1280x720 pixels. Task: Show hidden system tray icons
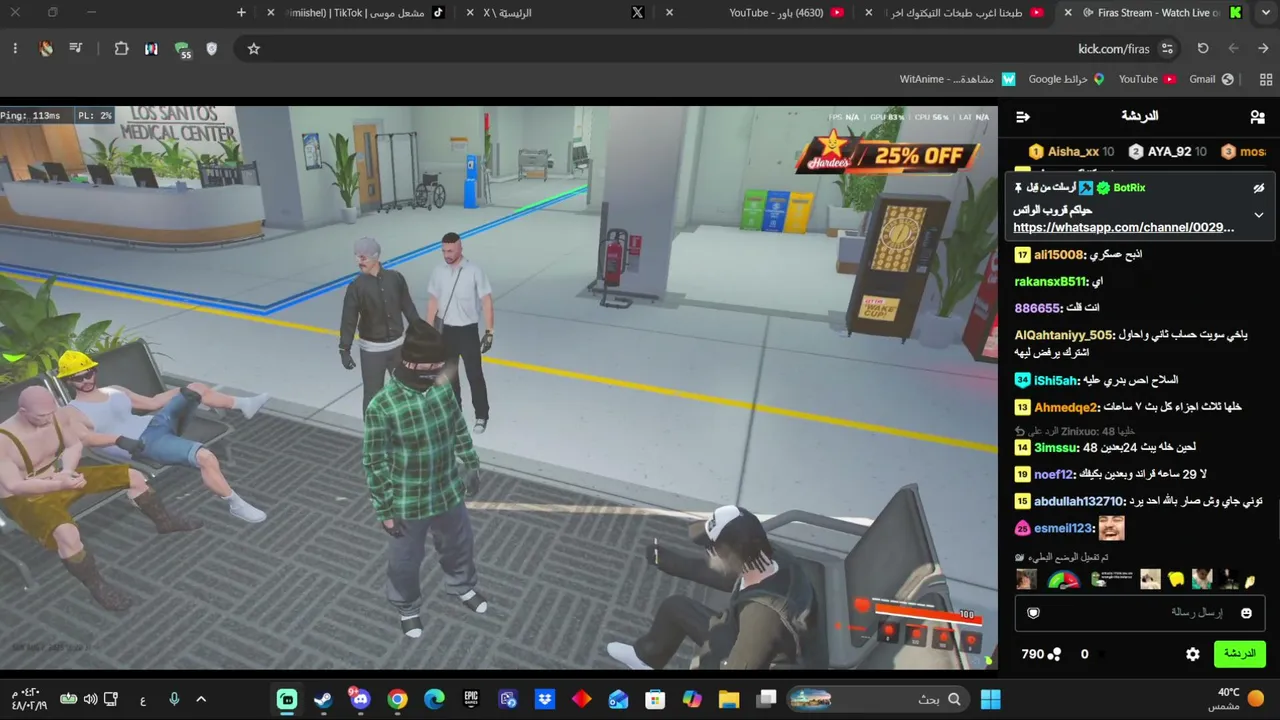coord(201,699)
